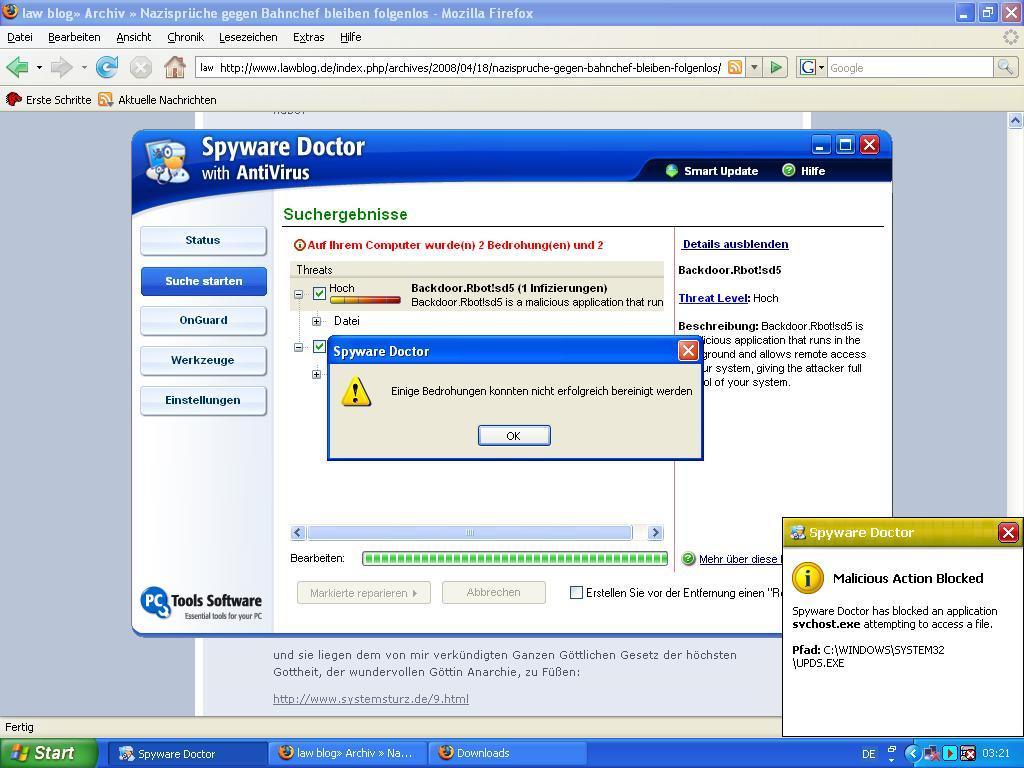Screen dimensions: 1024x768
Task: Click Details ausblenden link
Action: [735, 244]
